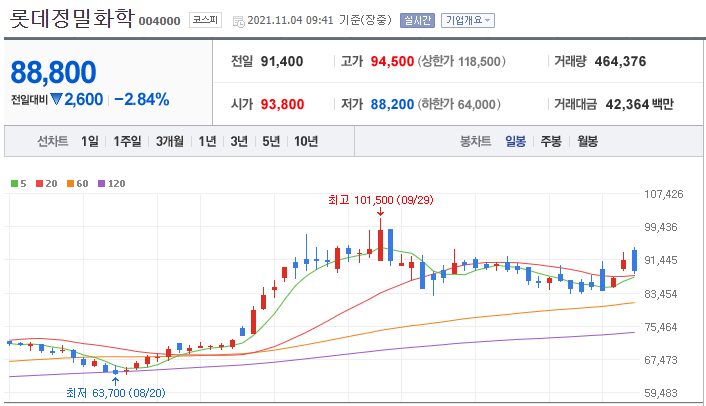Select the 1년 line chart period
Image resolution: width=706 pixels, height=406 pixels.
(x=208, y=141)
